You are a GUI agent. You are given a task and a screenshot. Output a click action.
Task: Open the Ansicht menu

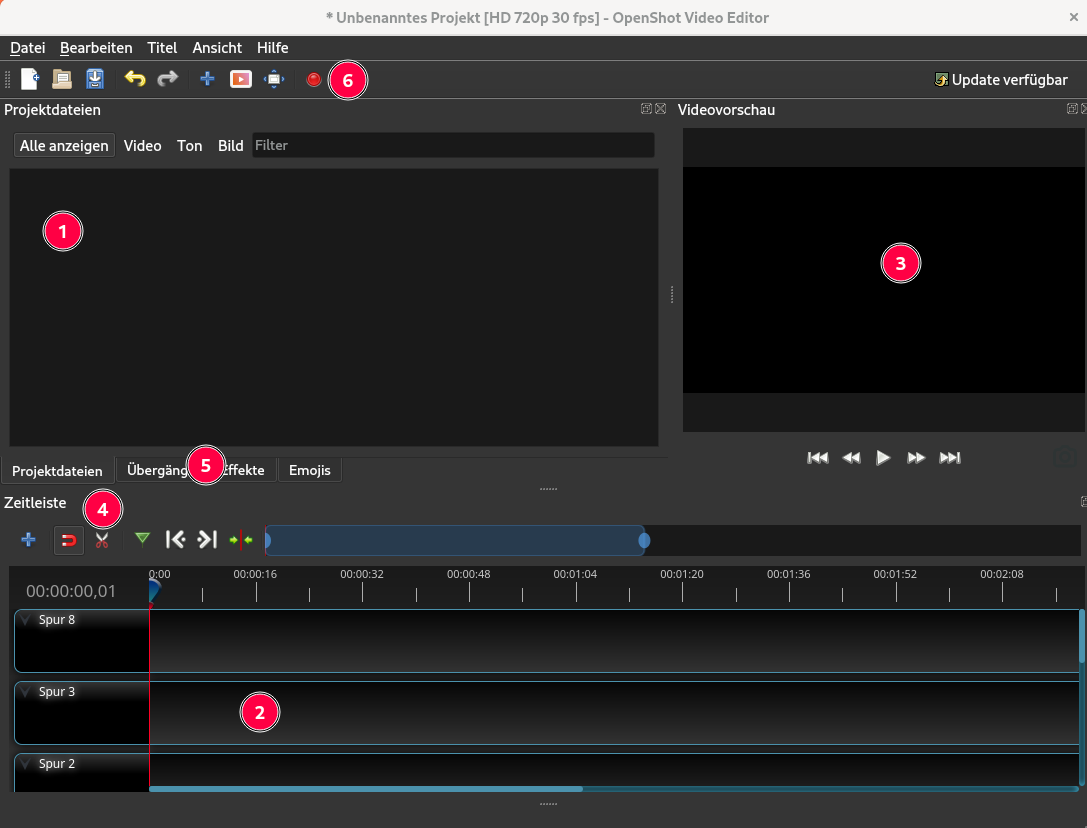pos(217,48)
